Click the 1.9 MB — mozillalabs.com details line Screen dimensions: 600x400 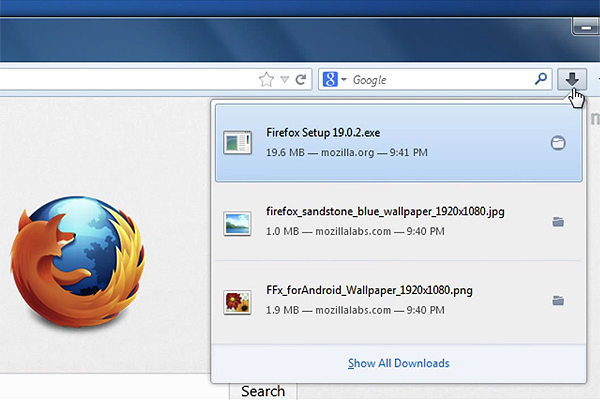355,310
